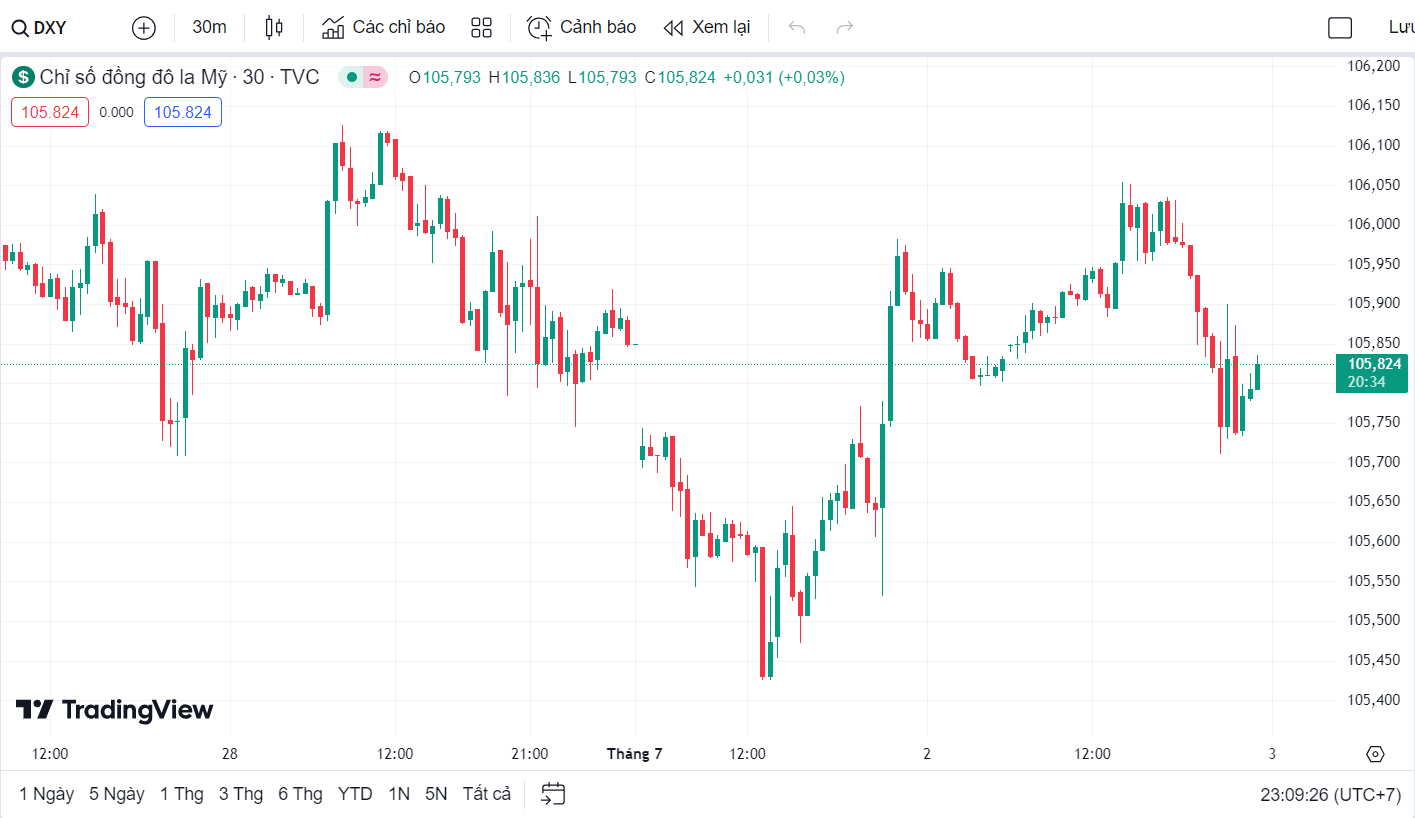Open the Các chỉ báo indicators menu
The width and height of the screenshot is (1415, 818).
pos(384,28)
